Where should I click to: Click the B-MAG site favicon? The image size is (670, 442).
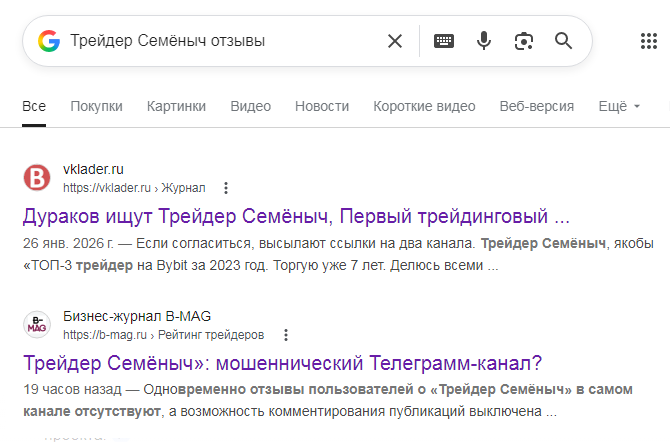37,324
